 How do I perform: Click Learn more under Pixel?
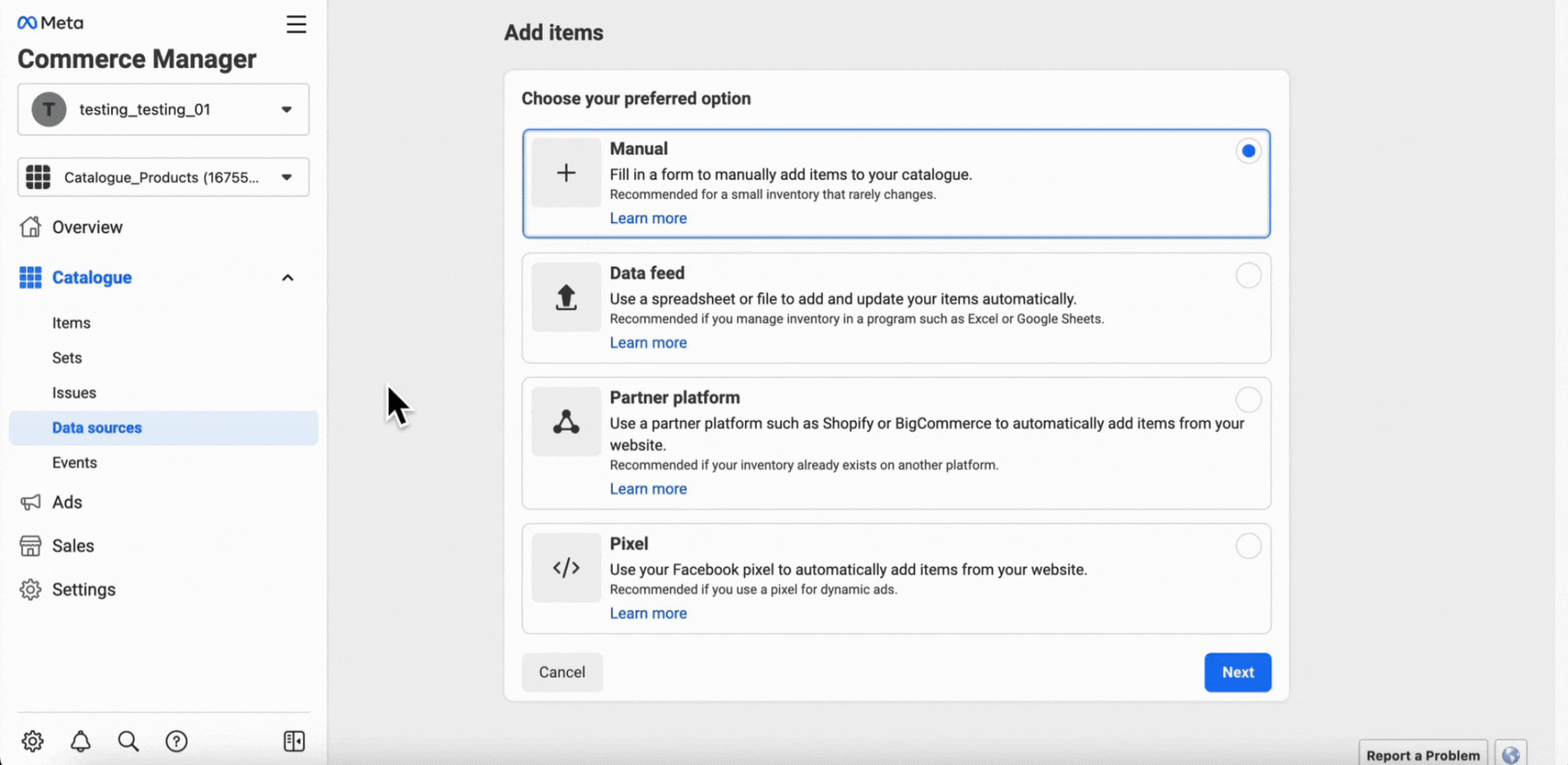click(648, 614)
